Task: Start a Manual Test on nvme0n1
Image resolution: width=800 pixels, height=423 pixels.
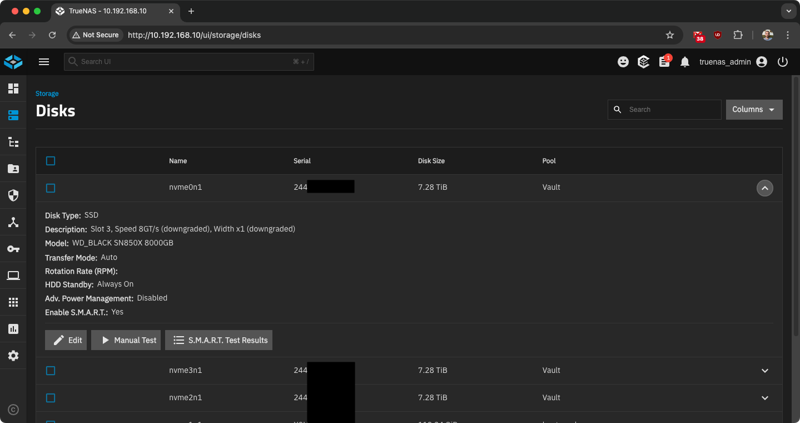Action: [x=126, y=340]
